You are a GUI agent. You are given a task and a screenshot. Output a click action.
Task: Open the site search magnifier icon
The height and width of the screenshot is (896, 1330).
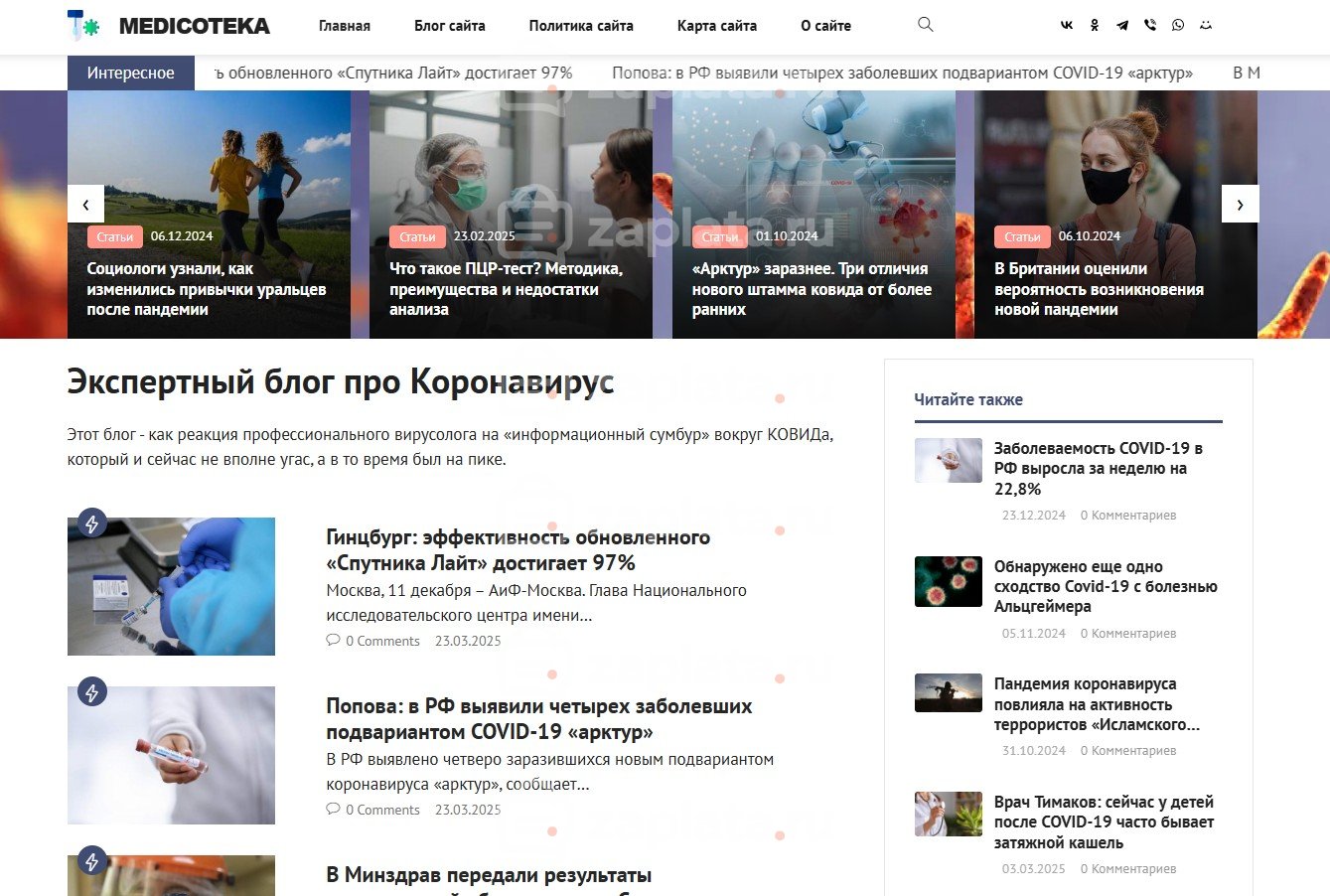coord(925,25)
